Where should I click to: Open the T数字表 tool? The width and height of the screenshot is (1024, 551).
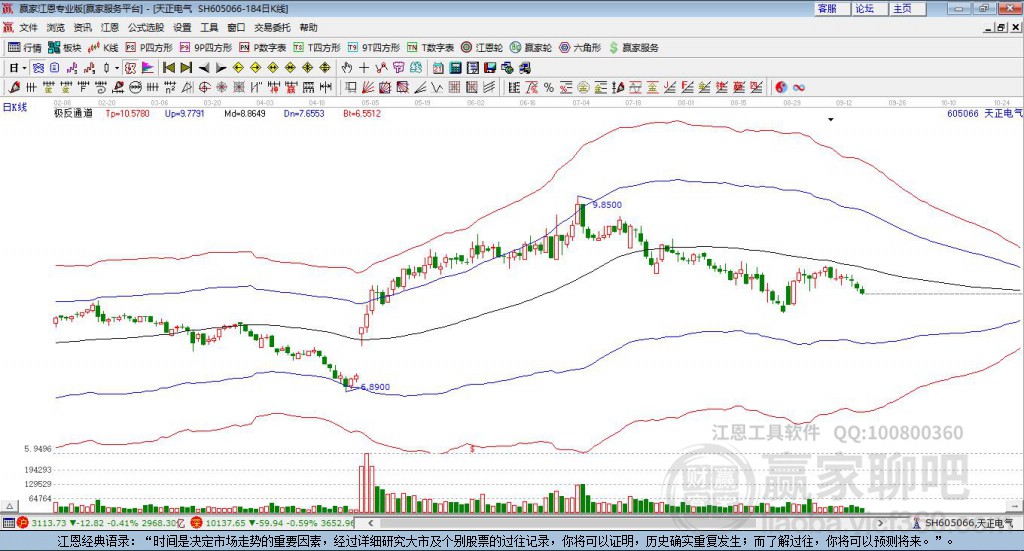(430, 48)
